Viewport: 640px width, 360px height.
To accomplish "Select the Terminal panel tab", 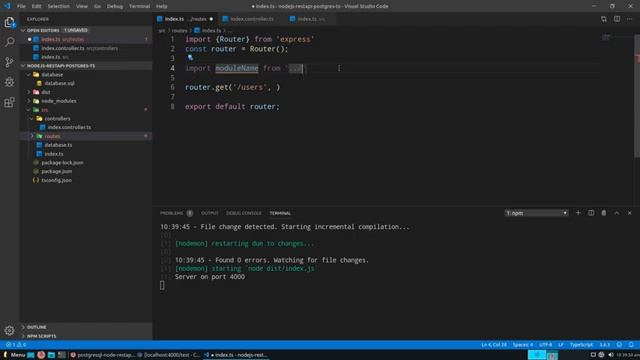I will tap(280, 213).
